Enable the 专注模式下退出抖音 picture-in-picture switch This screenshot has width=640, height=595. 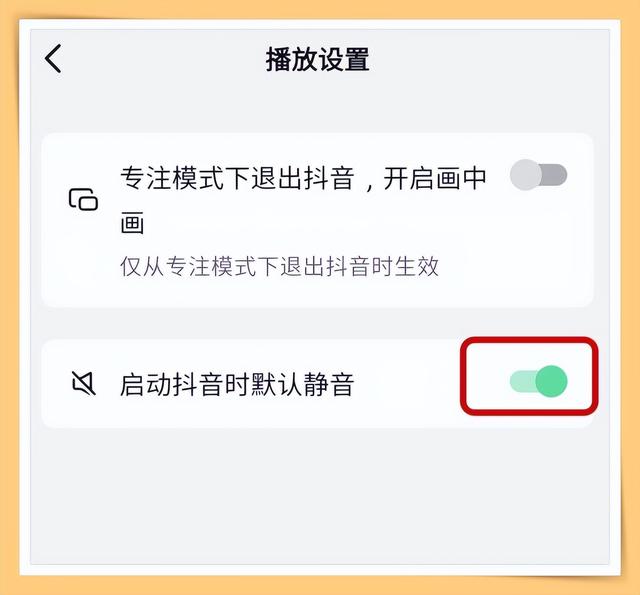[x=538, y=175]
